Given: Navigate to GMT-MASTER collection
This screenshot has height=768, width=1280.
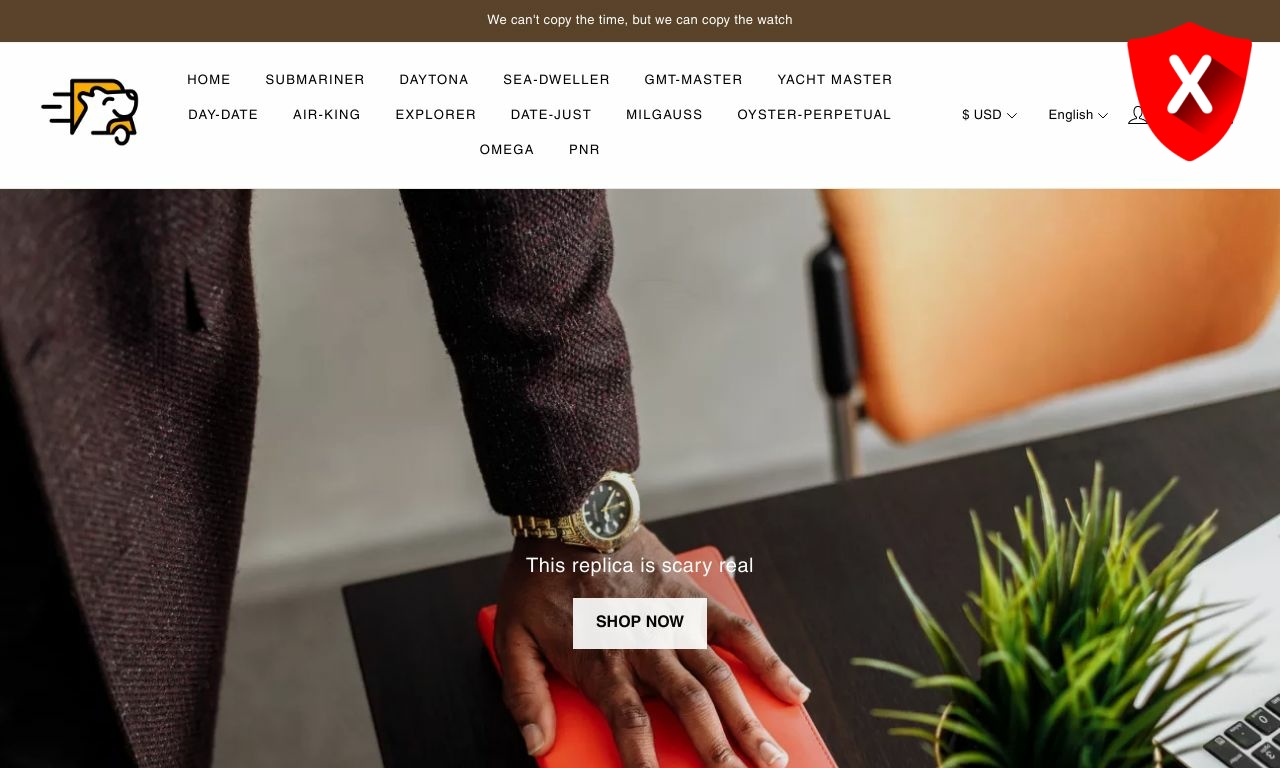Looking at the screenshot, I should point(693,80).
